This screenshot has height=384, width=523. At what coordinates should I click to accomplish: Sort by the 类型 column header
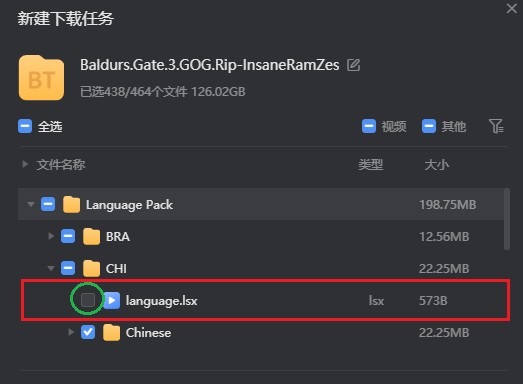tap(371, 164)
